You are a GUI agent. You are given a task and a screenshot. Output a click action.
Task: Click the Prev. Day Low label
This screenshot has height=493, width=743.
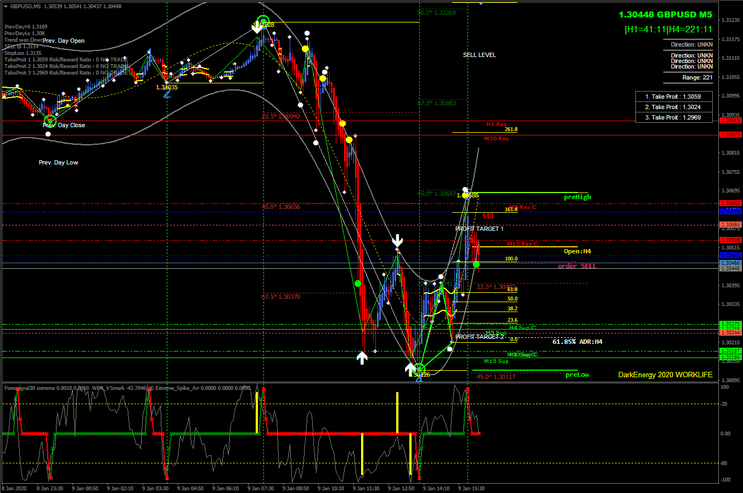click(x=59, y=161)
